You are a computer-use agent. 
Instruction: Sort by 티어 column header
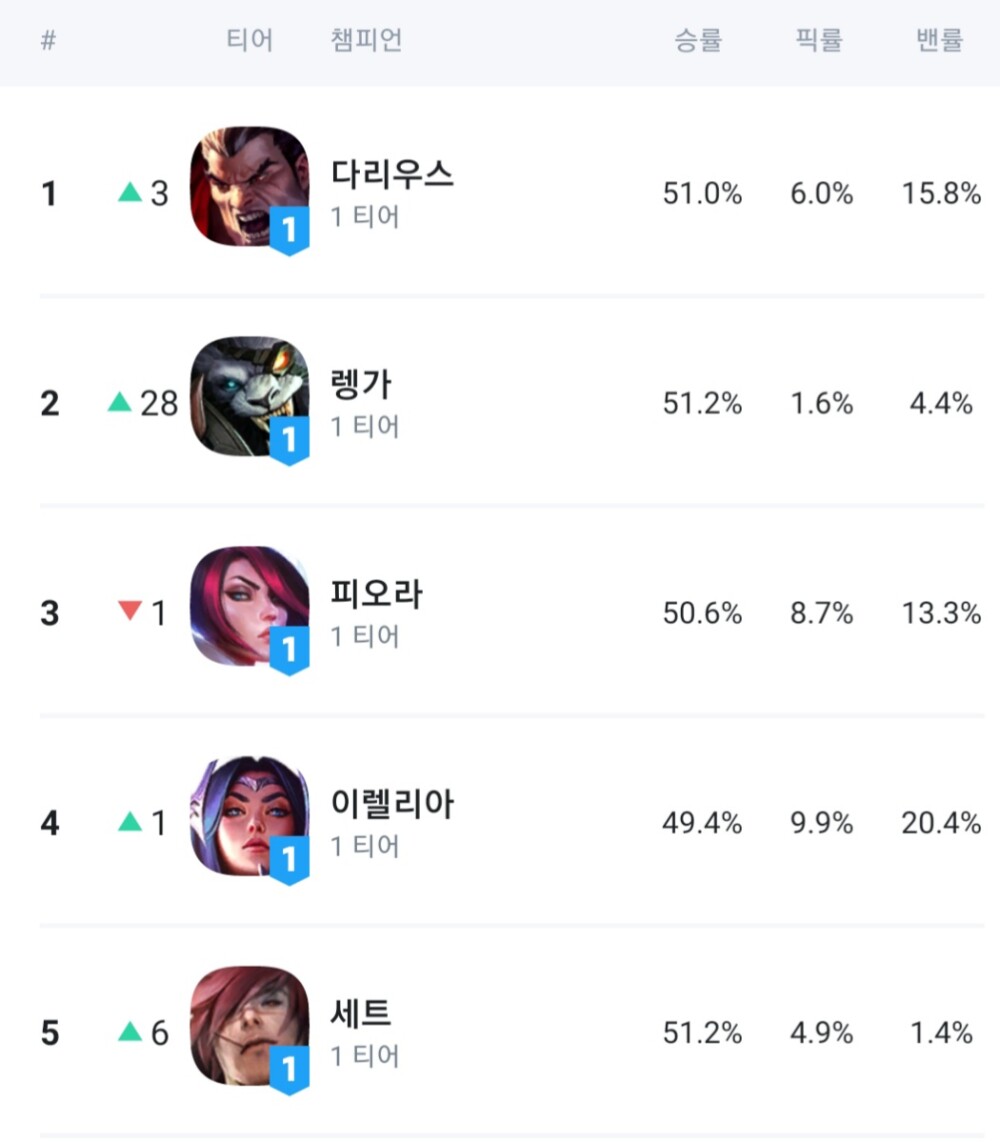[x=250, y=41]
